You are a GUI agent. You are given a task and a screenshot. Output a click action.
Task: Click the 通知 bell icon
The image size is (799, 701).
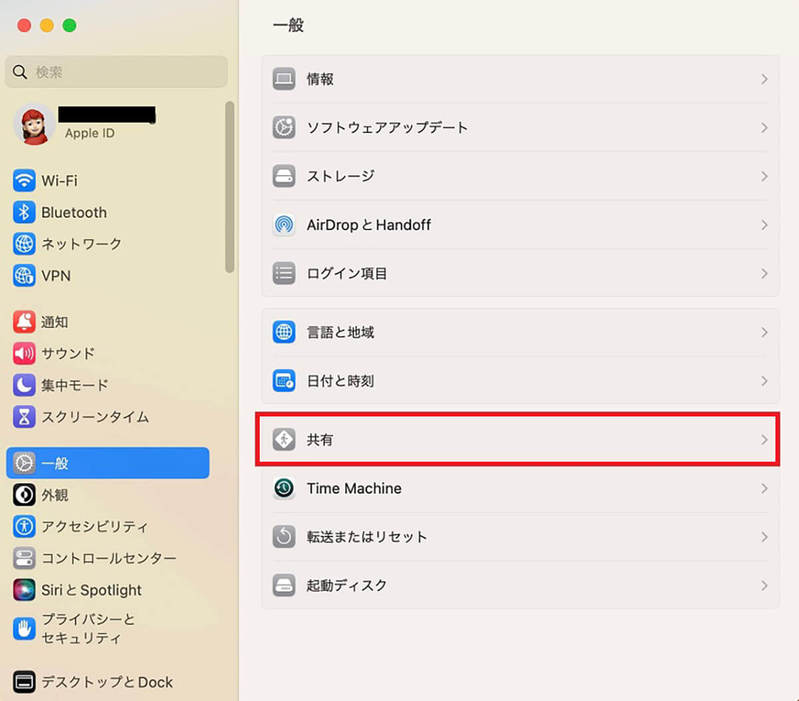[x=24, y=322]
